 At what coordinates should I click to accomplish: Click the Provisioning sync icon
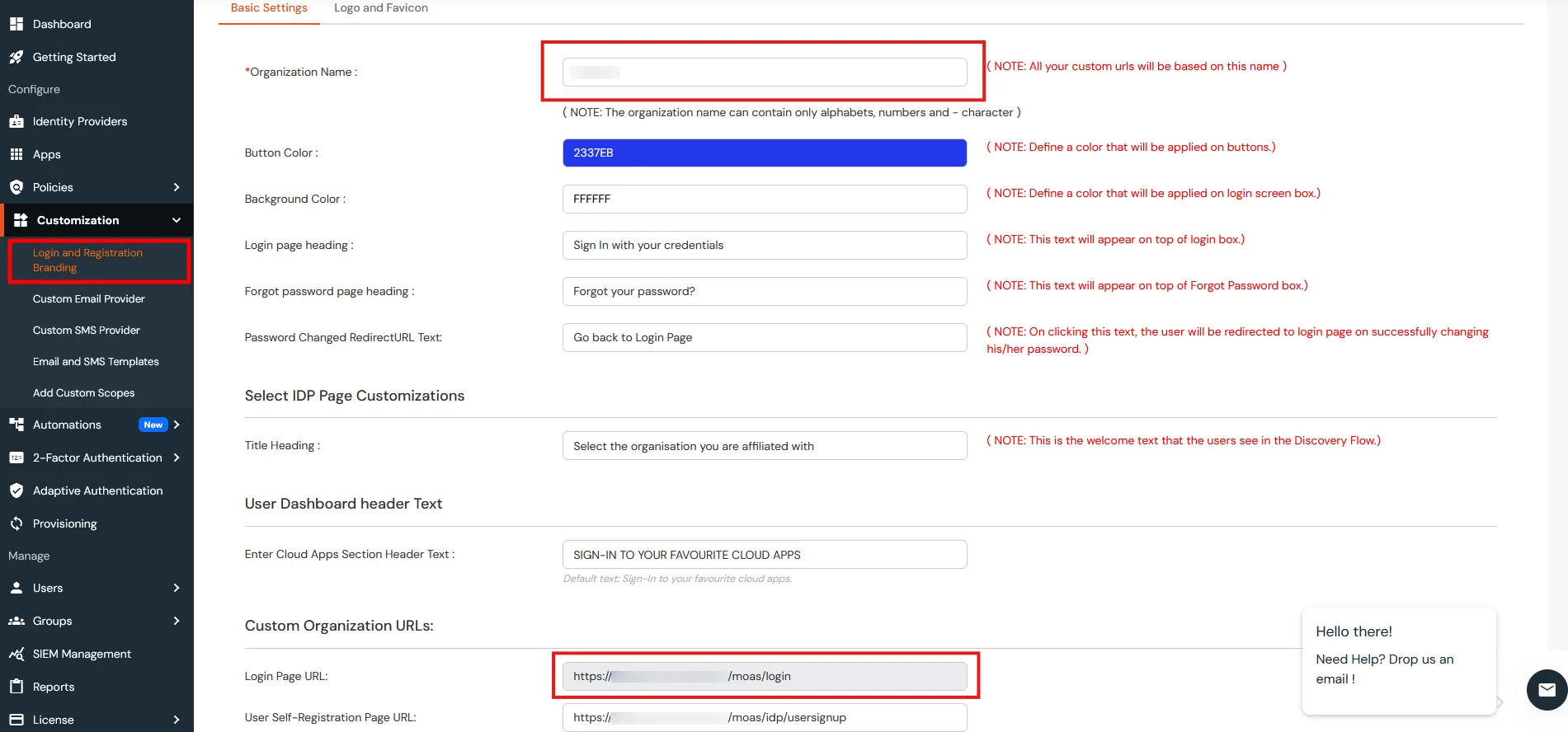pos(16,523)
